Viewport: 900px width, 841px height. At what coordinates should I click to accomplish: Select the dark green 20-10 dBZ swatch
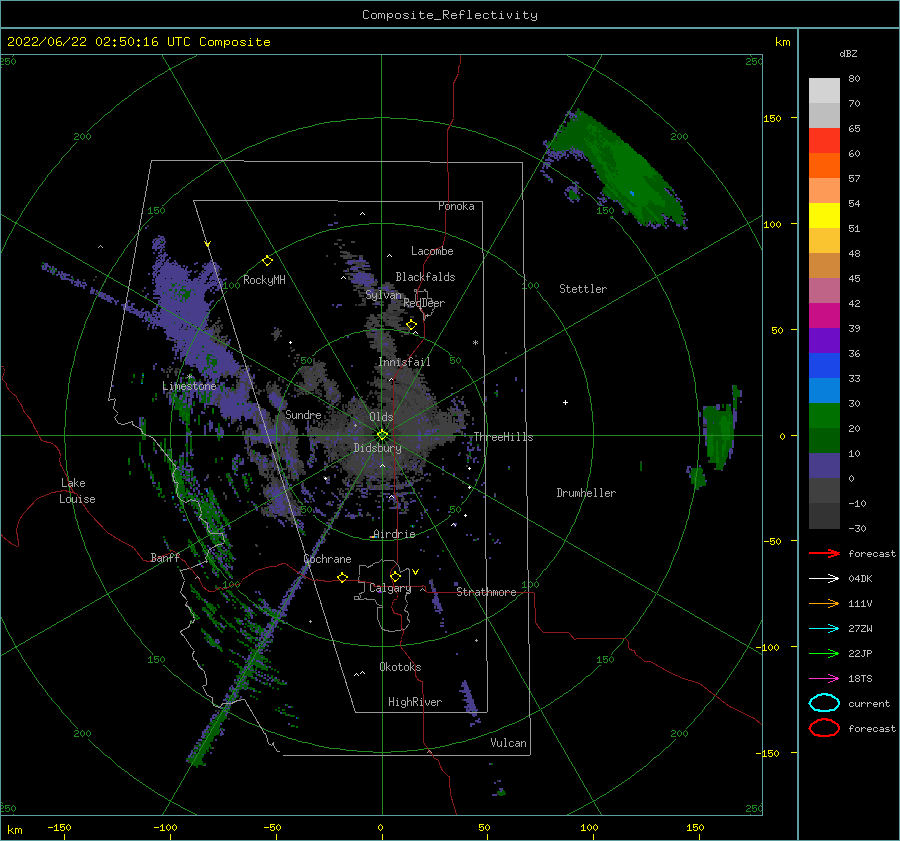click(824, 441)
